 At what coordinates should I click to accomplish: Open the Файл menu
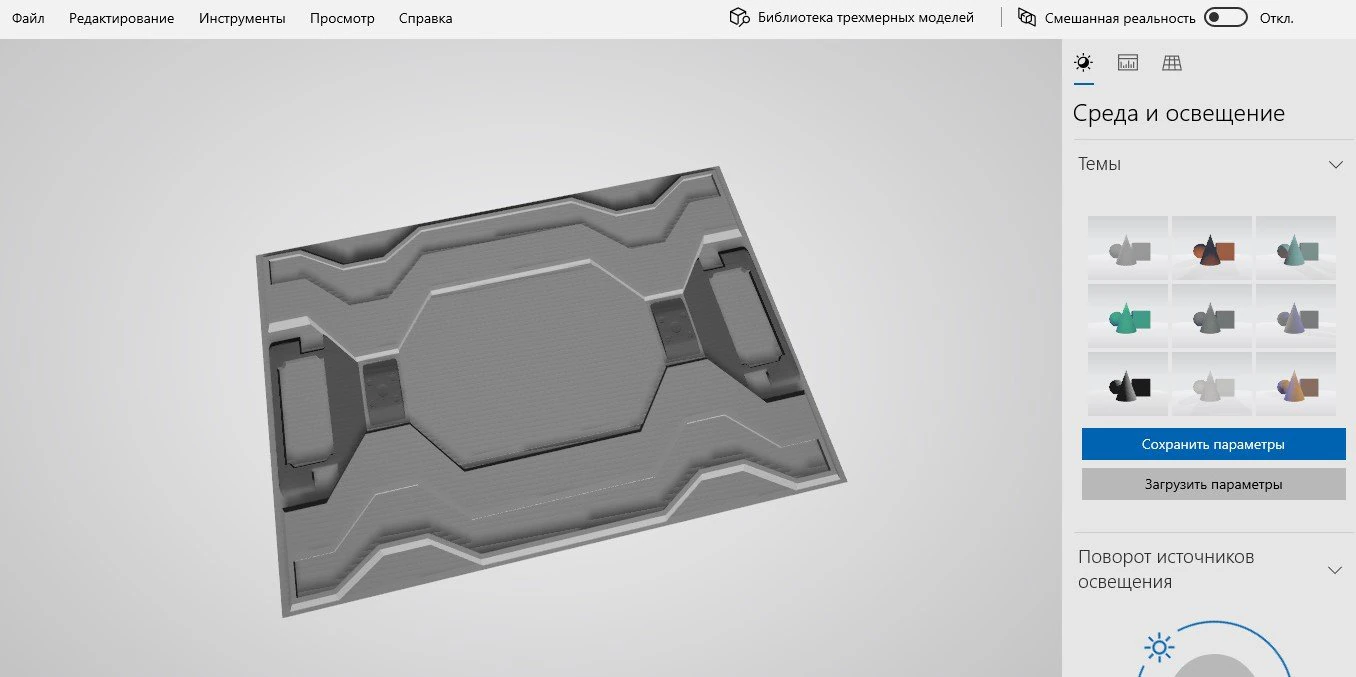tap(28, 18)
